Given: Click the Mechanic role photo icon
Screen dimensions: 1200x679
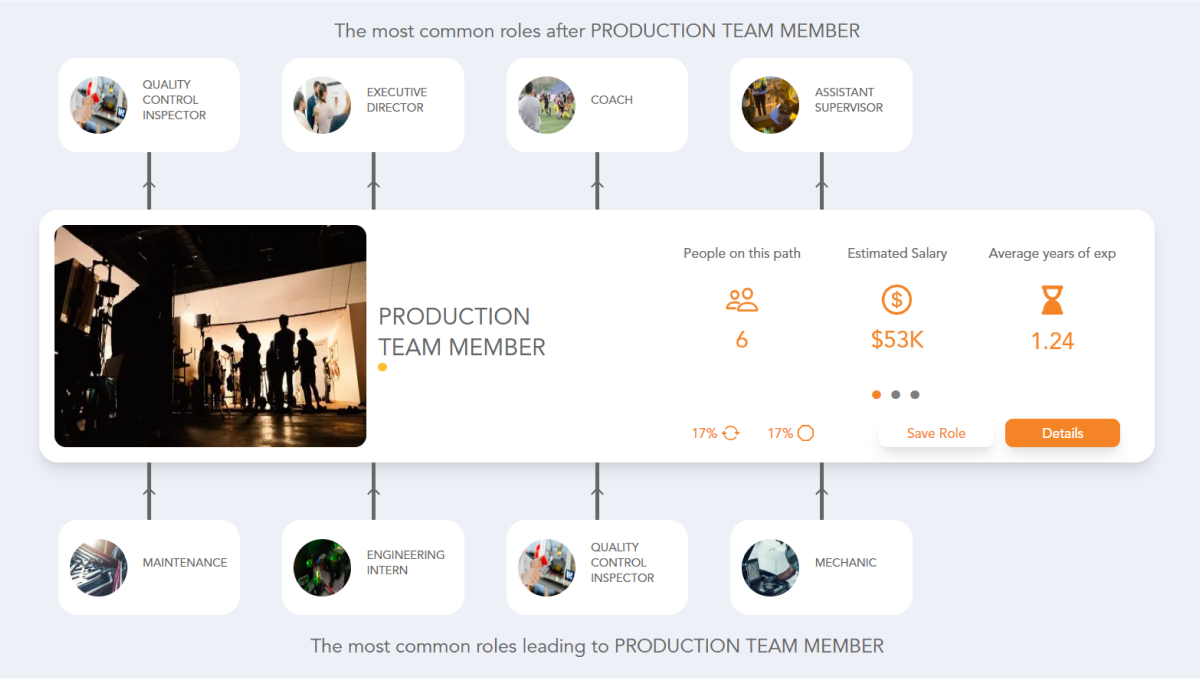Looking at the screenshot, I should [770, 567].
